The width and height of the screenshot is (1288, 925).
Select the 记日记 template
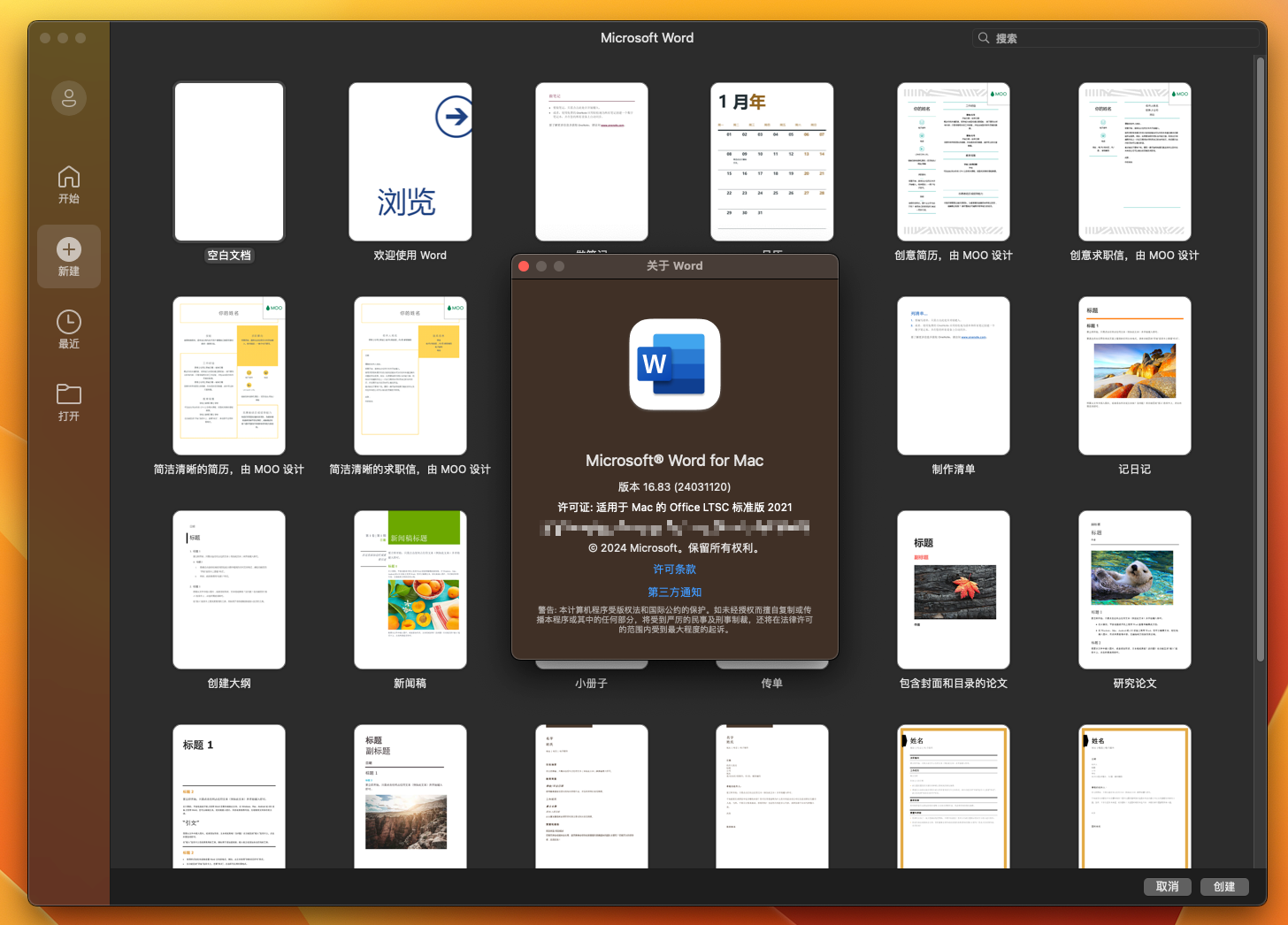pos(1135,376)
